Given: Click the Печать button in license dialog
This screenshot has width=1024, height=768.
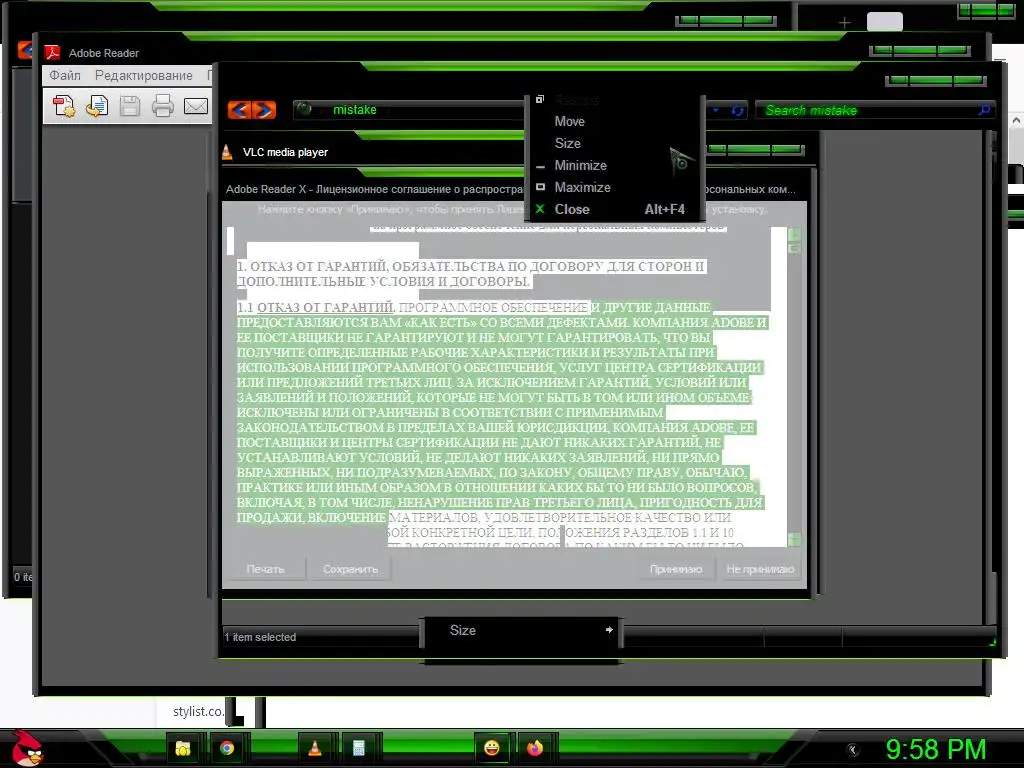Looking at the screenshot, I should pos(265,569).
